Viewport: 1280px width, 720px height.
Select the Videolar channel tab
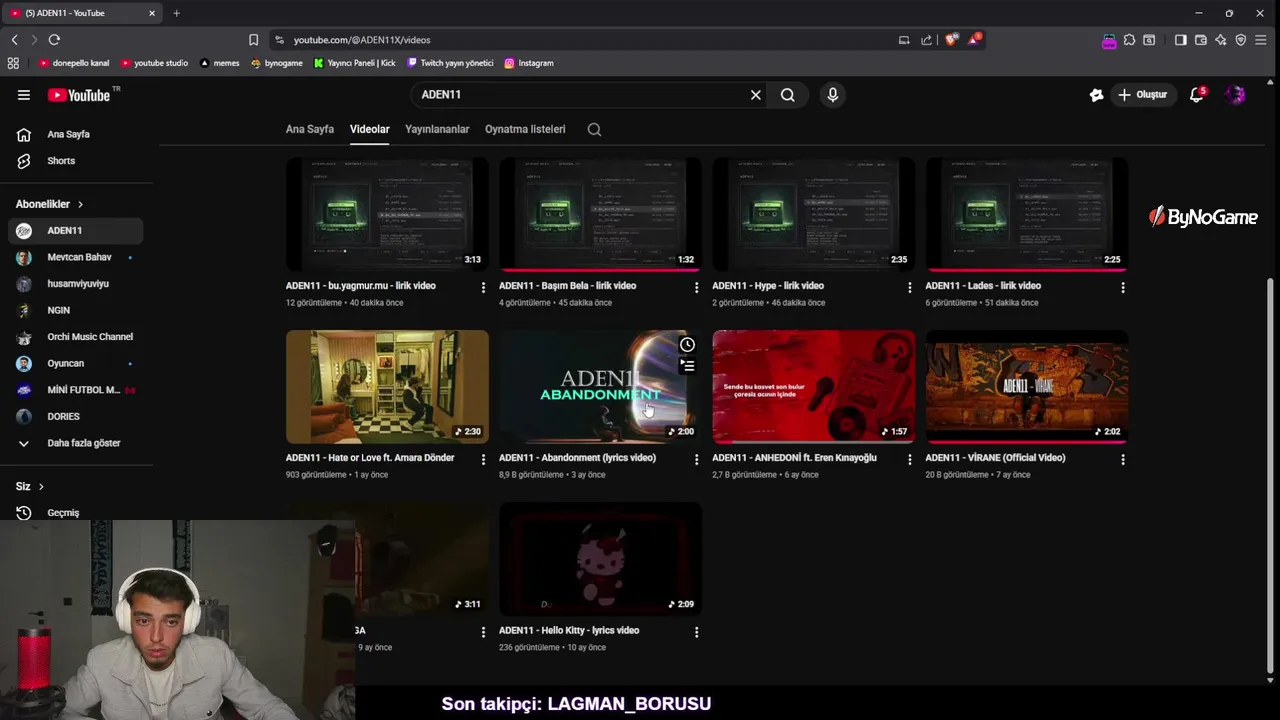coord(369,129)
